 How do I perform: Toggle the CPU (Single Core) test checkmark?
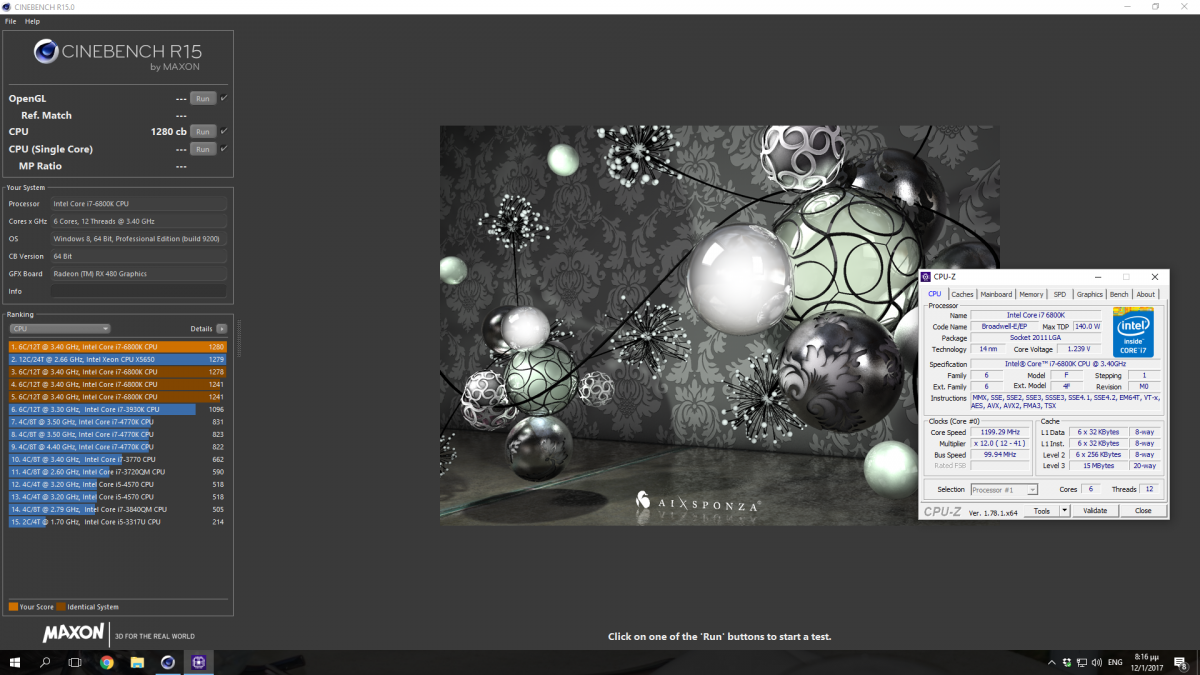click(224, 149)
